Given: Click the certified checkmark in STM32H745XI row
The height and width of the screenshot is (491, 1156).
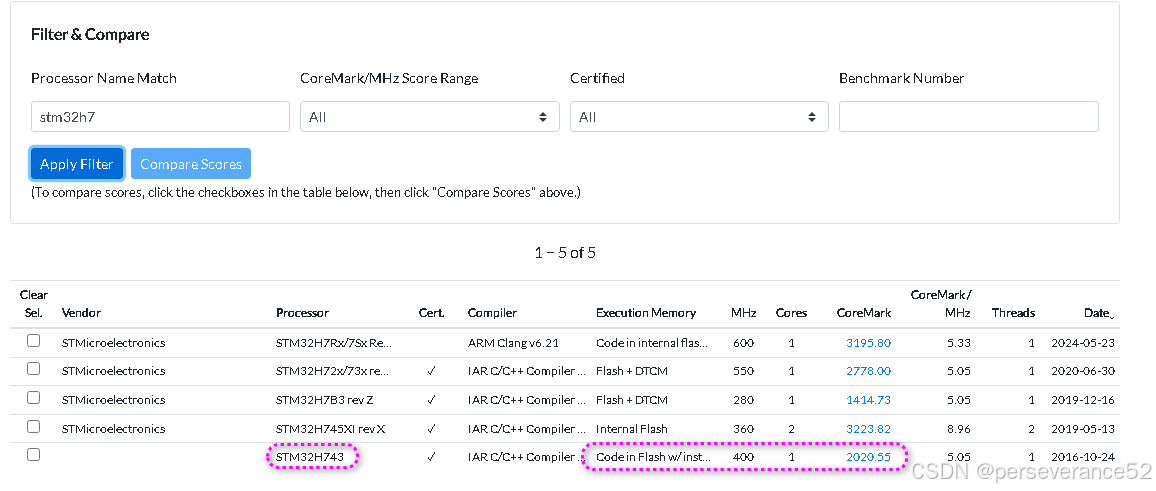Looking at the screenshot, I should (431, 428).
